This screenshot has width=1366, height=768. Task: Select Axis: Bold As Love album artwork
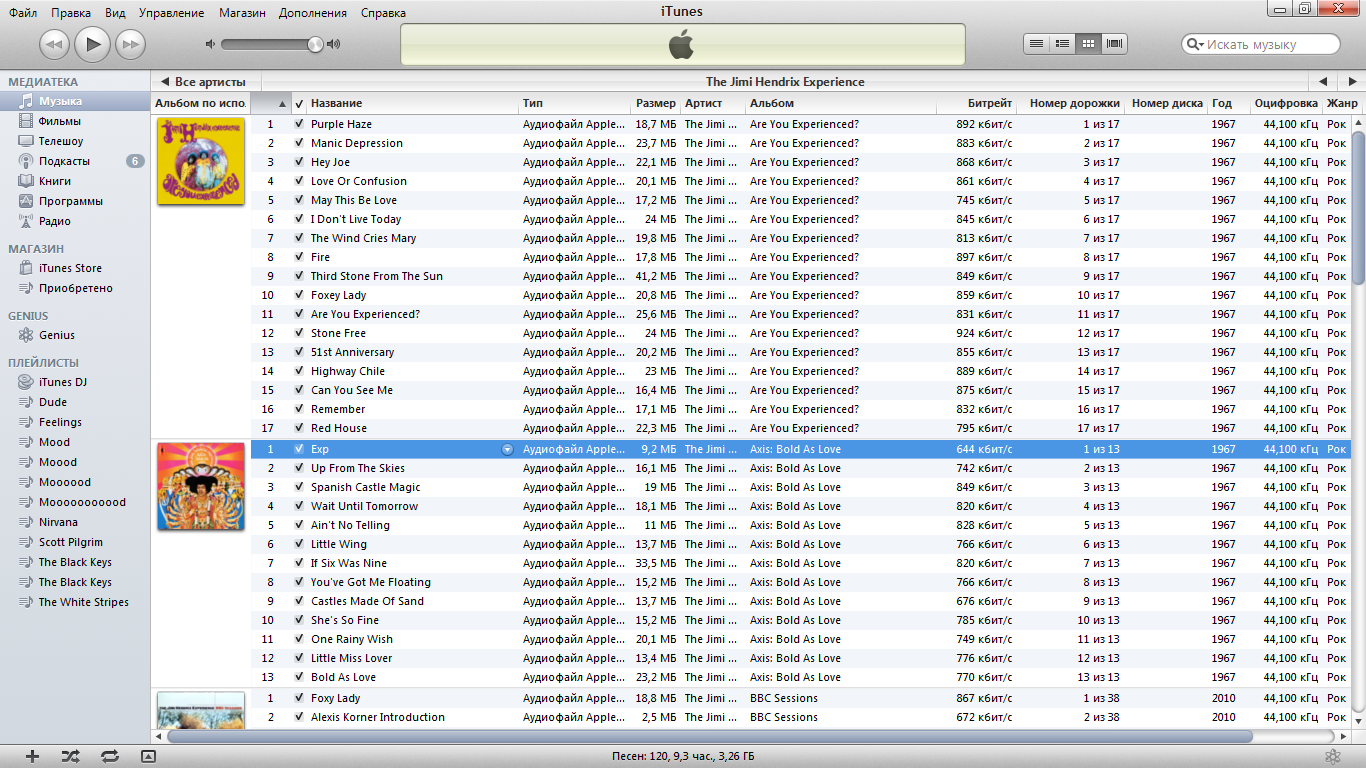pyautogui.click(x=201, y=486)
